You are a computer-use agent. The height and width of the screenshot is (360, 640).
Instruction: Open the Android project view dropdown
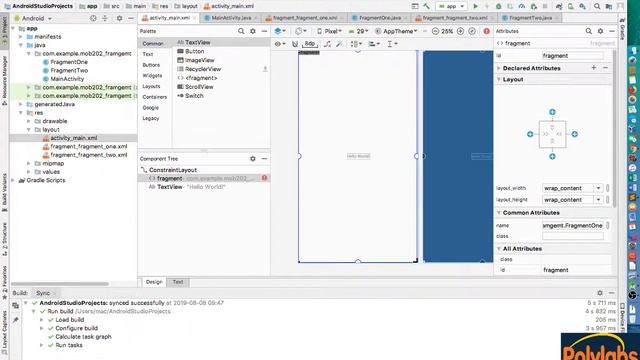point(33,18)
